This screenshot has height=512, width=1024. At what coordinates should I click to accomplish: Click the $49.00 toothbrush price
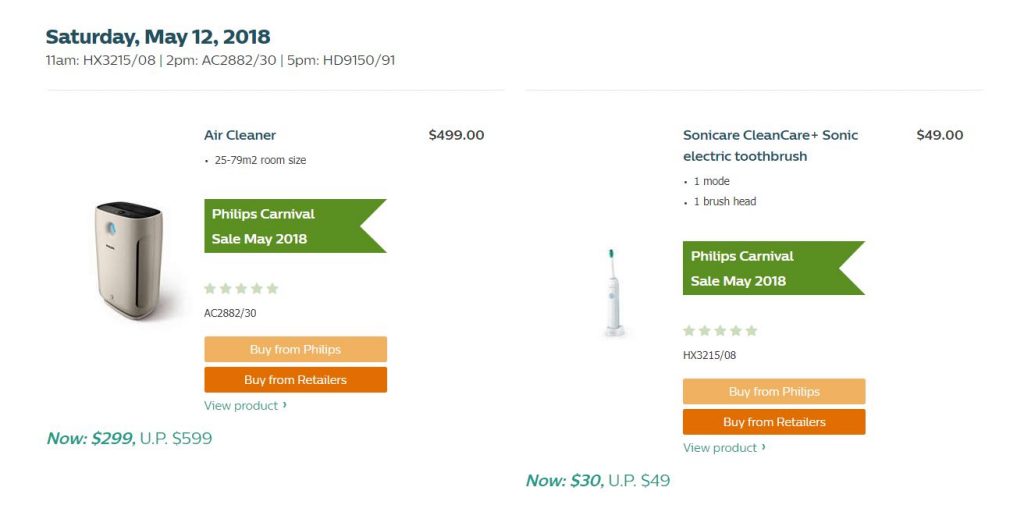pyautogui.click(x=940, y=135)
